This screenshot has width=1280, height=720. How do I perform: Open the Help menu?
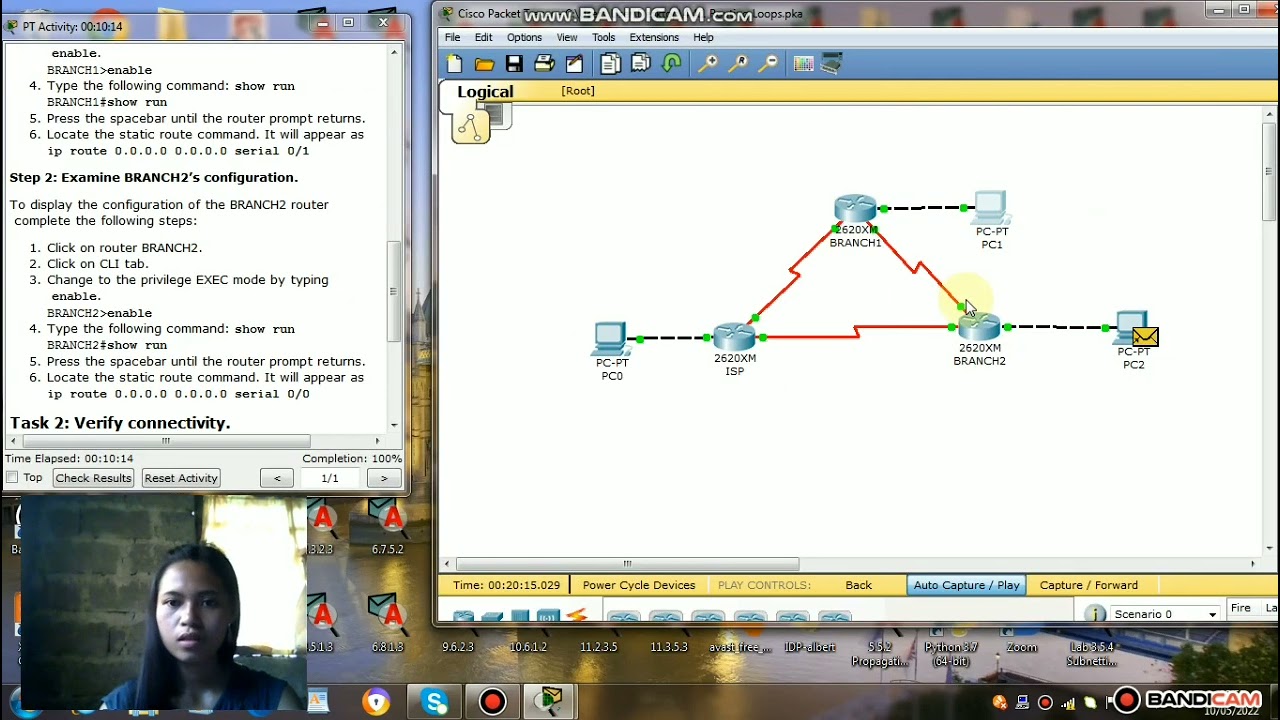[703, 37]
